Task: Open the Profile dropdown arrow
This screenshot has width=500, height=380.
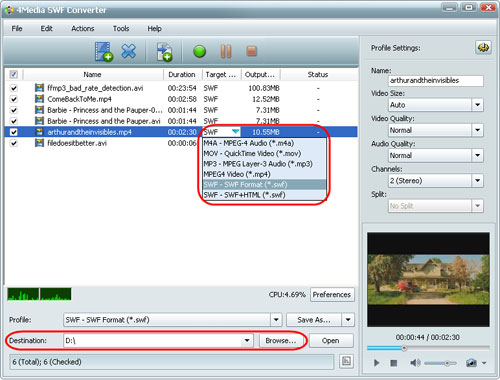Action: tap(276, 320)
